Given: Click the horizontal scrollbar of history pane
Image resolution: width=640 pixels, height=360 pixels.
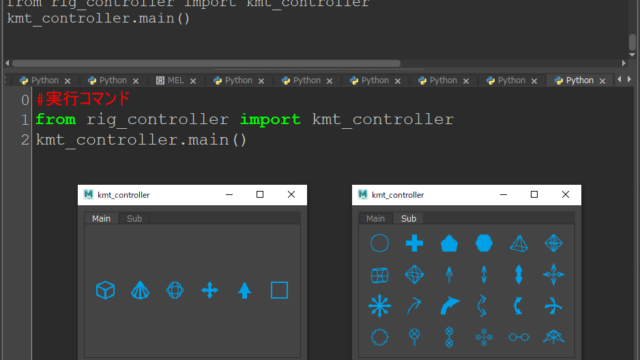Looking at the screenshot, I should click(206, 63).
